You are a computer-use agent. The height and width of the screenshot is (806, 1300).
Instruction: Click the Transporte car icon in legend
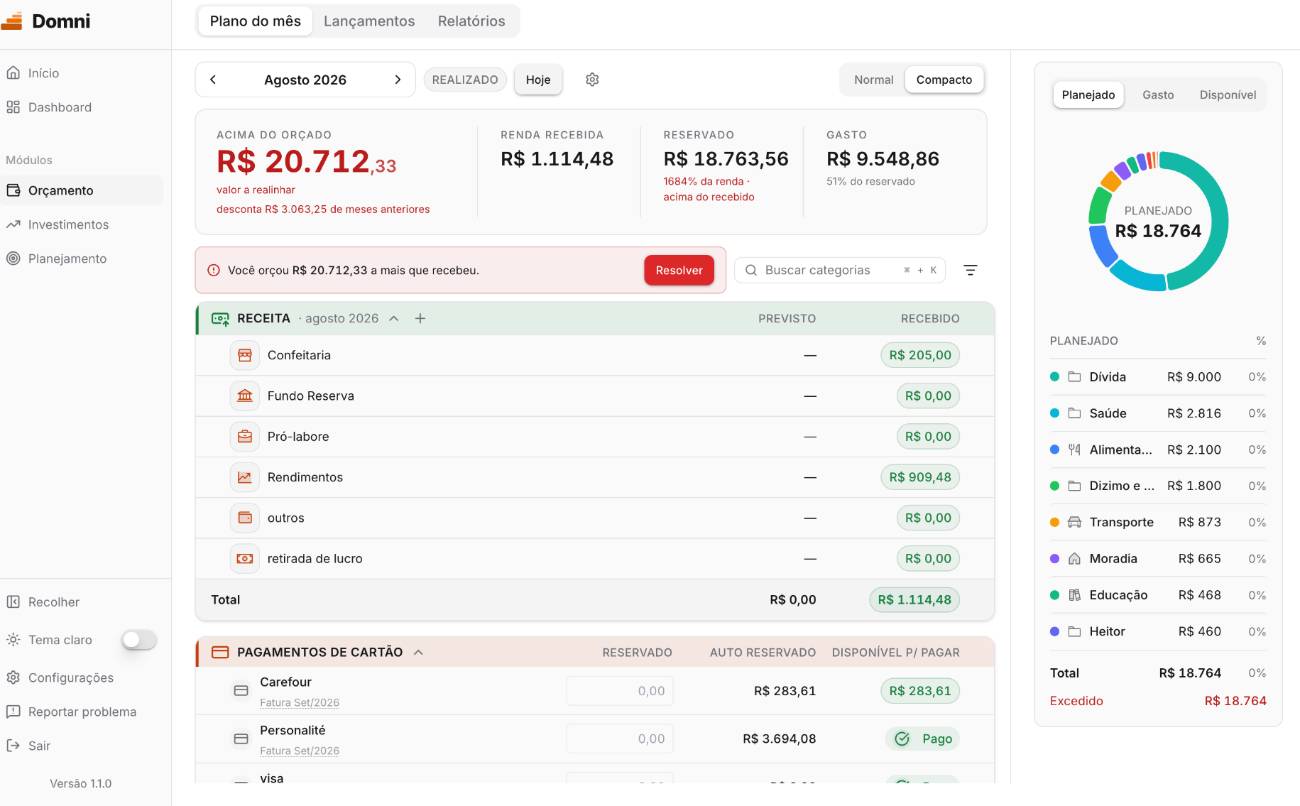coord(1075,522)
